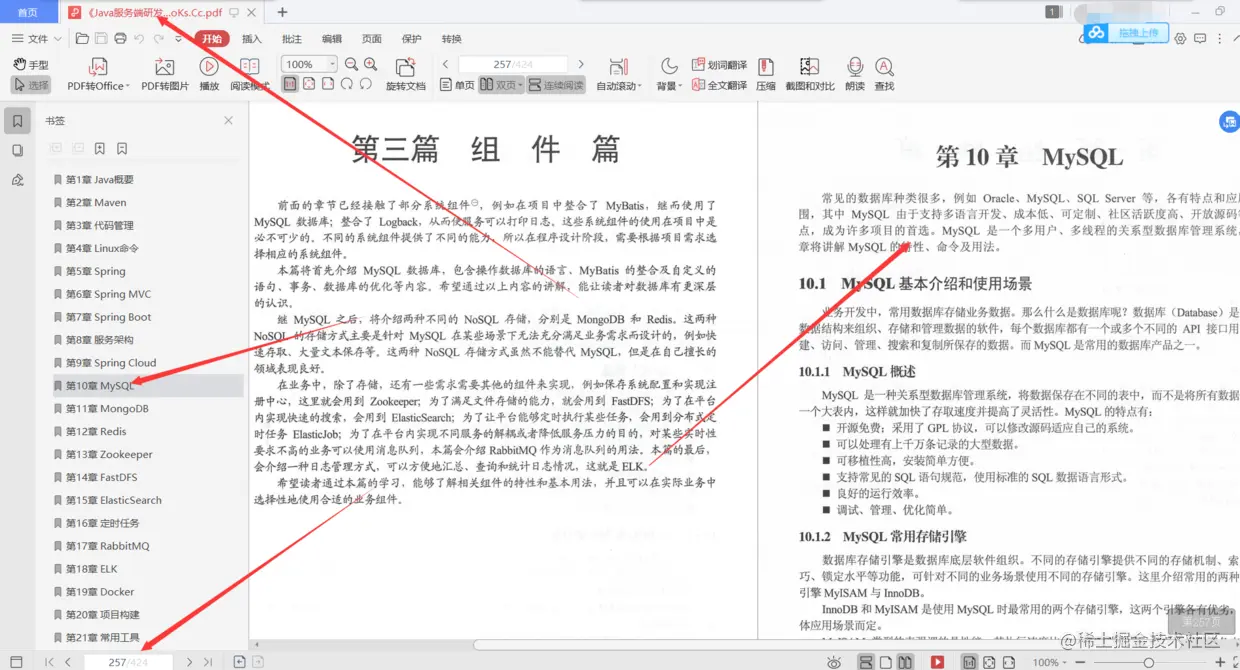The width and height of the screenshot is (1240, 670).
Task: Go to previous page arrow in toolbar
Action: tap(446, 64)
